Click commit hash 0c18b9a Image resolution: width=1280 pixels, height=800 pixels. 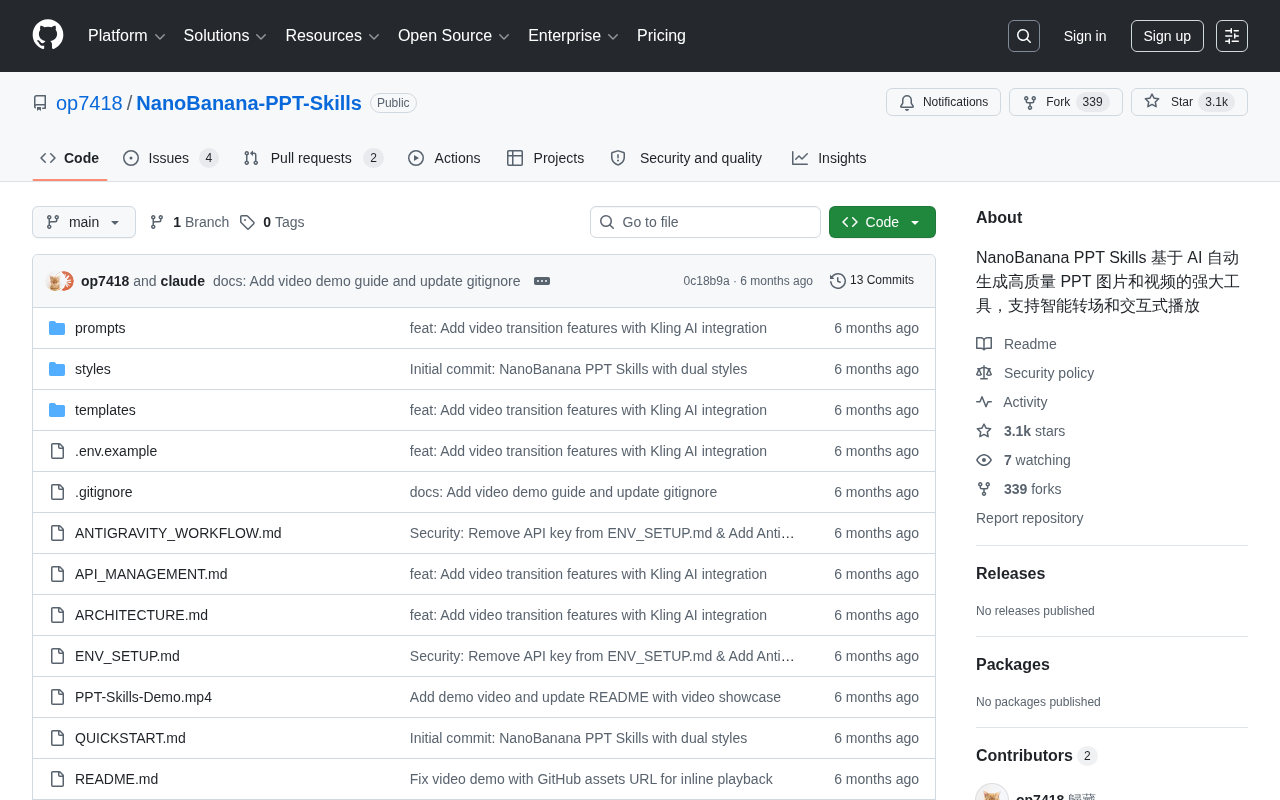706,281
